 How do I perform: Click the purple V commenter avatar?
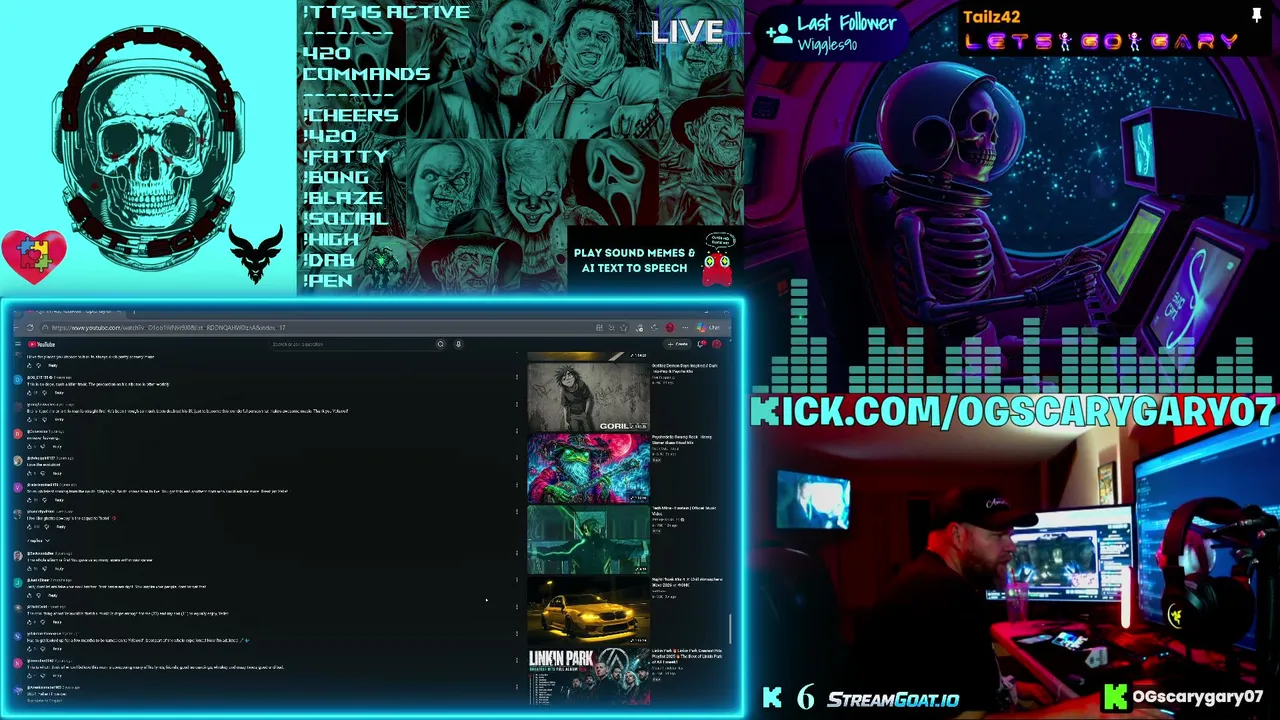pyautogui.click(x=18, y=487)
